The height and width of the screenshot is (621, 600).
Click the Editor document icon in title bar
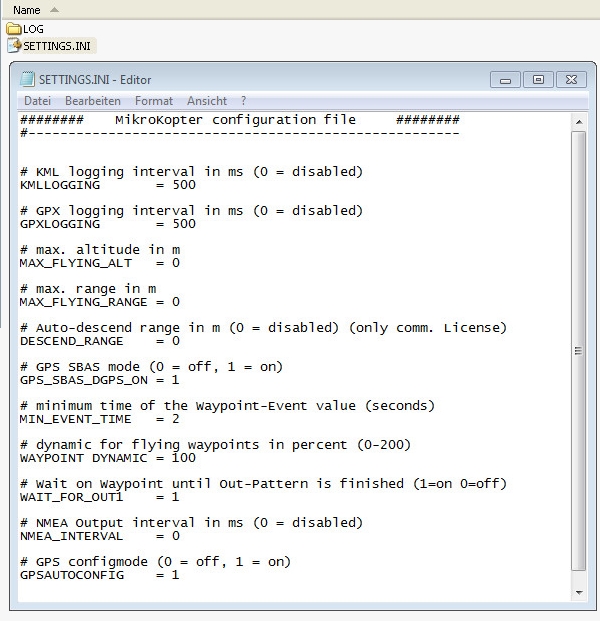[26, 79]
